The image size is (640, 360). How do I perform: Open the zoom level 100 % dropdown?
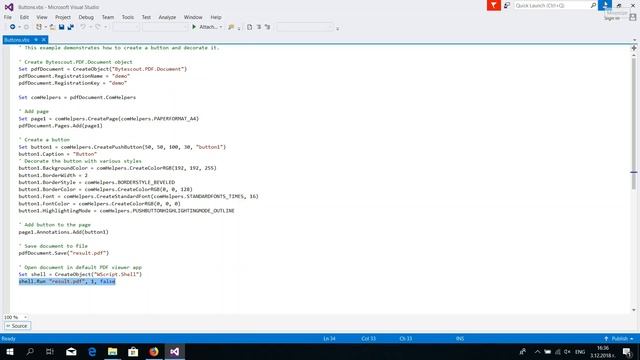pyautogui.click(x=25, y=317)
